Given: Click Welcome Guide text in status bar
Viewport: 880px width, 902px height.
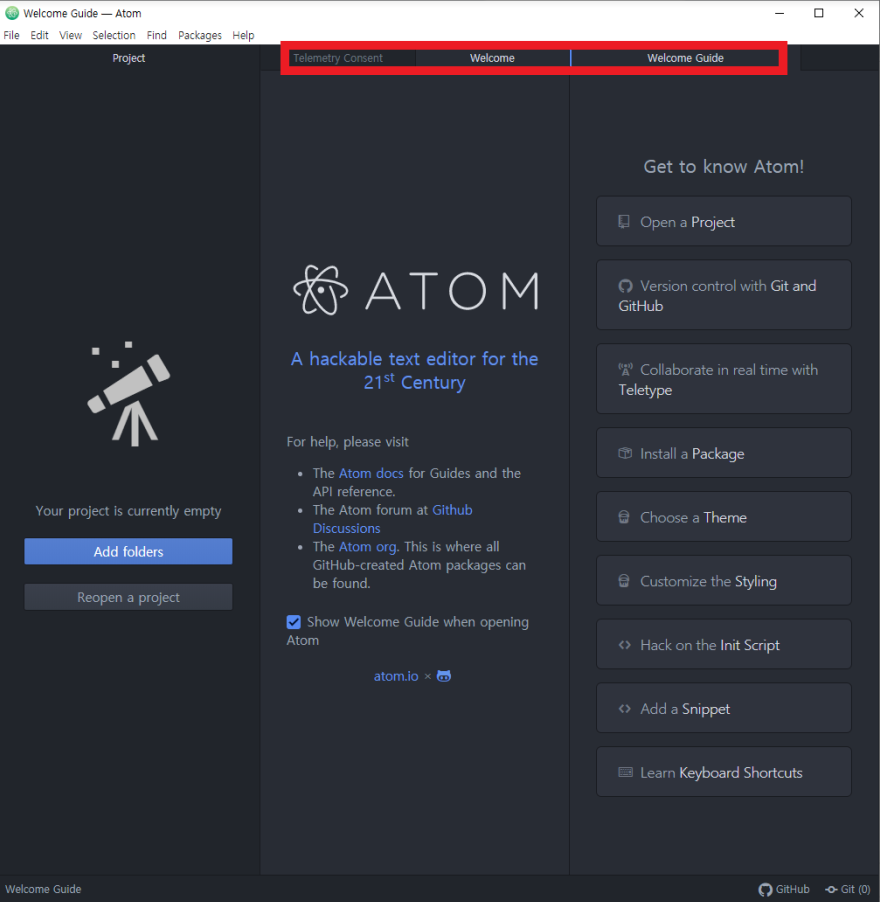Looking at the screenshot, I should [43, 889].
